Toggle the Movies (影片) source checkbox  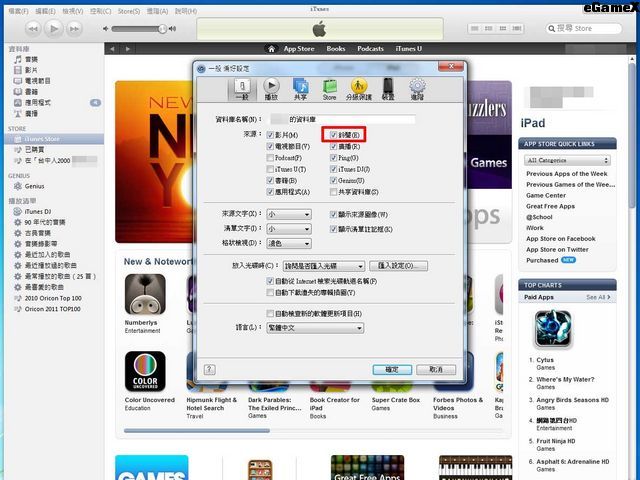click(270, 135)
